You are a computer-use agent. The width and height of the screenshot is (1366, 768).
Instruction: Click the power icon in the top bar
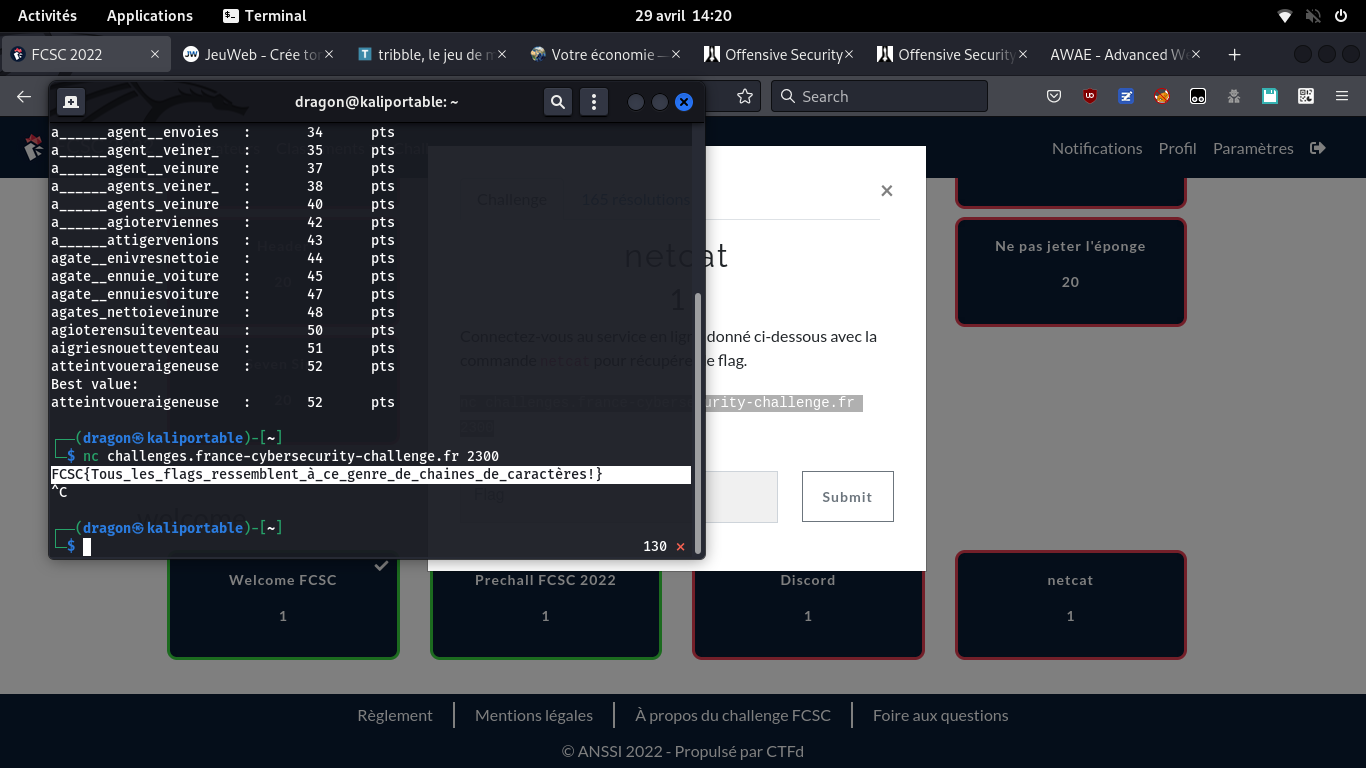click(x=1341, y=15)
